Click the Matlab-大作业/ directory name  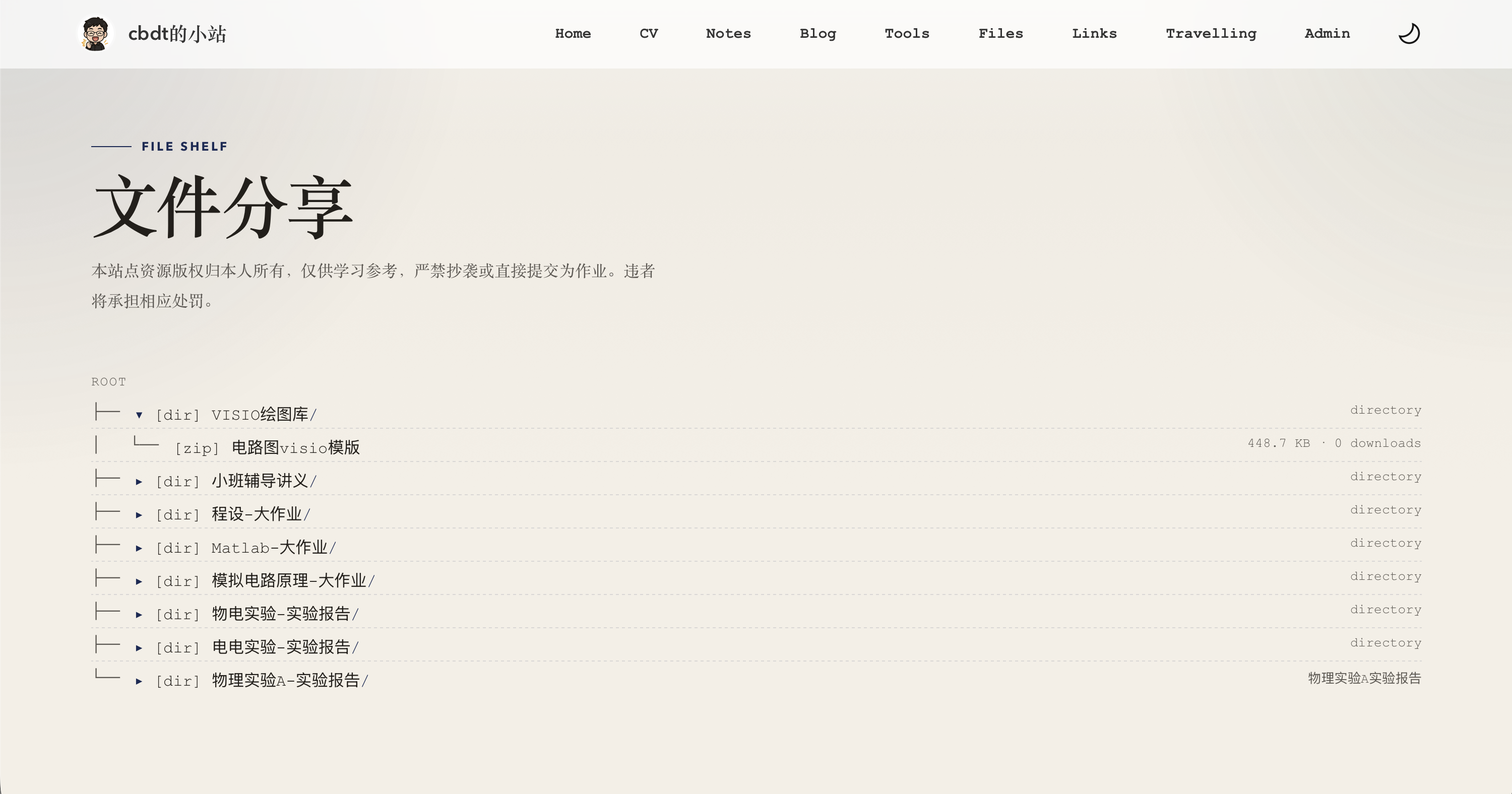pos(274,548)
